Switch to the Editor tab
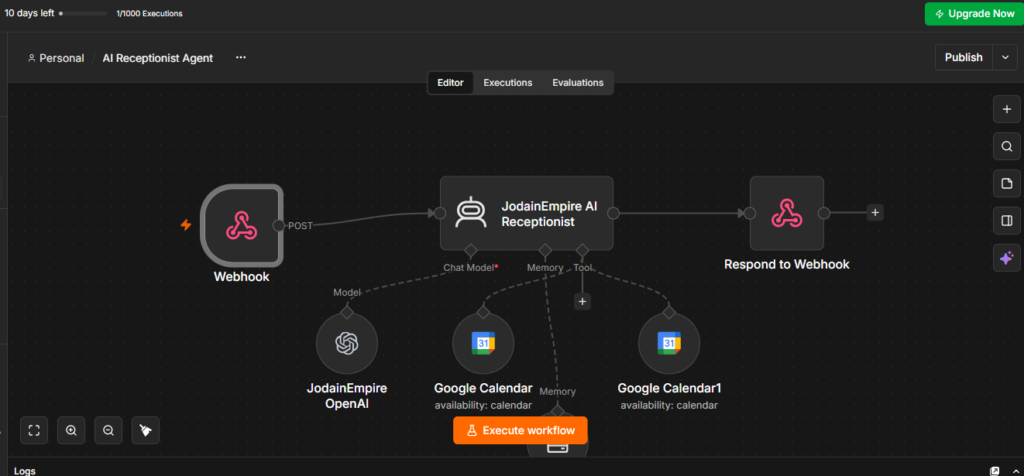The width and height of the screenshot is (1024, 476). click(451, 83)
